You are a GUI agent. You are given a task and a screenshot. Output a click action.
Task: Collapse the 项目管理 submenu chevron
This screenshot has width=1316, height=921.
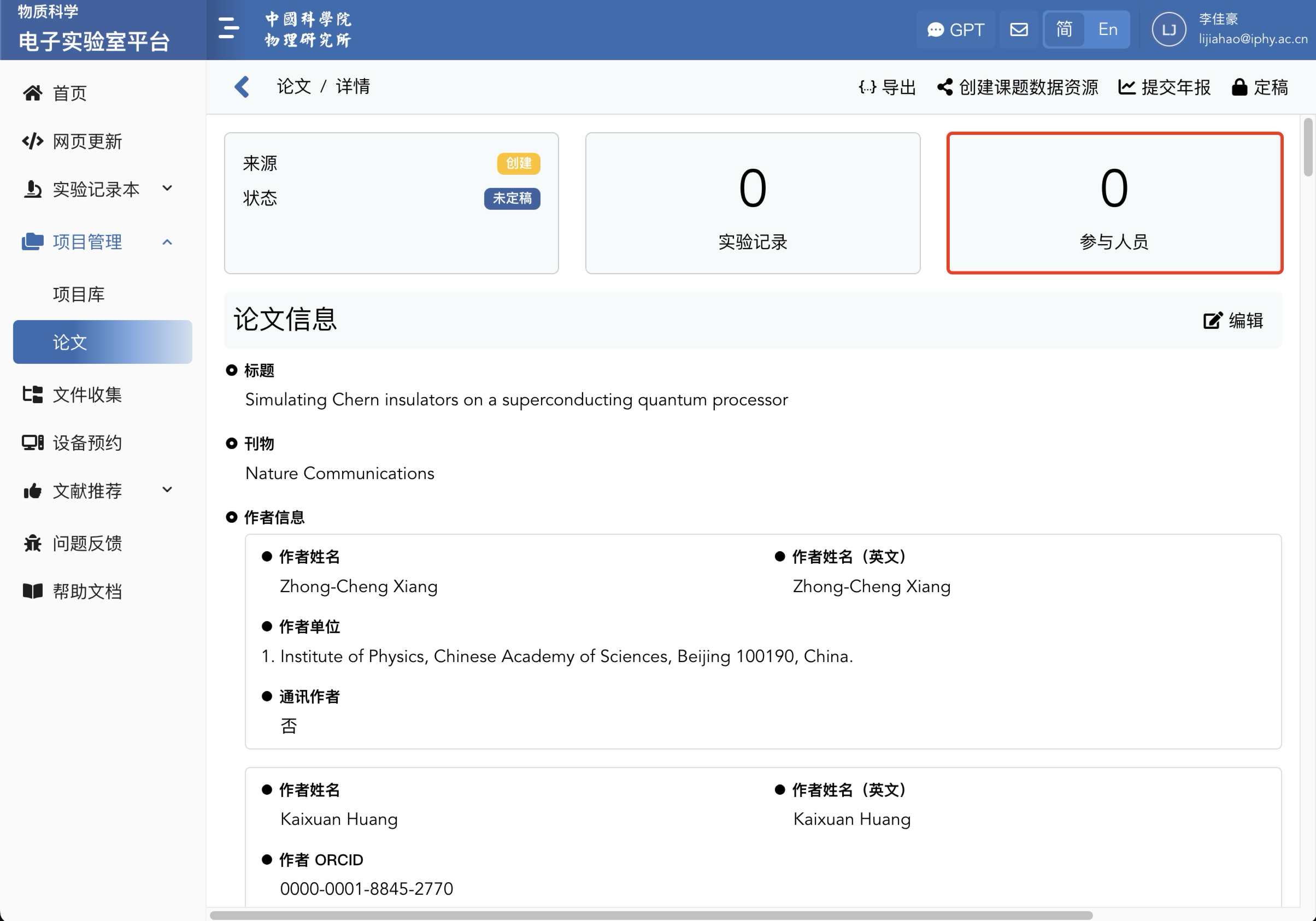point(167,241)
